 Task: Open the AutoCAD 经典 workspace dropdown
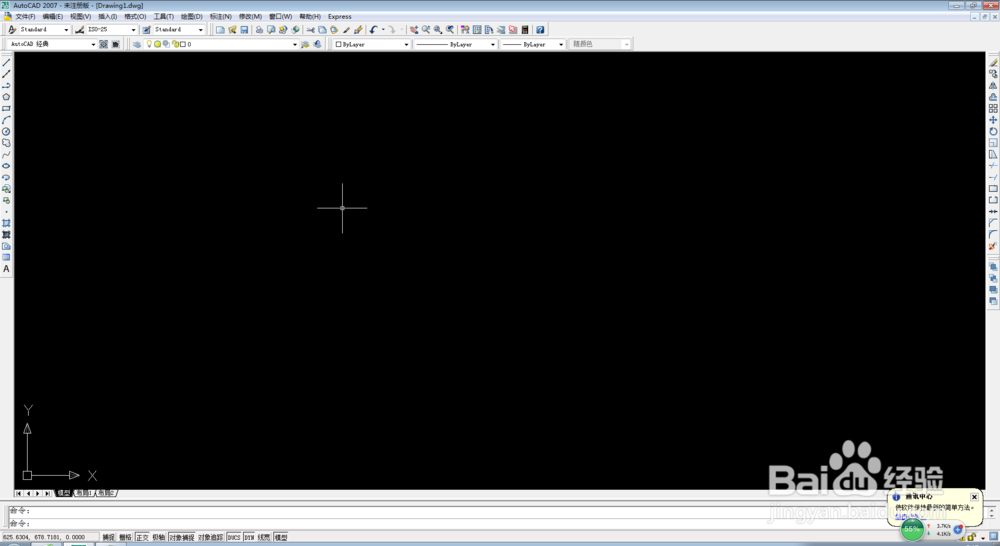coord(93,44)
